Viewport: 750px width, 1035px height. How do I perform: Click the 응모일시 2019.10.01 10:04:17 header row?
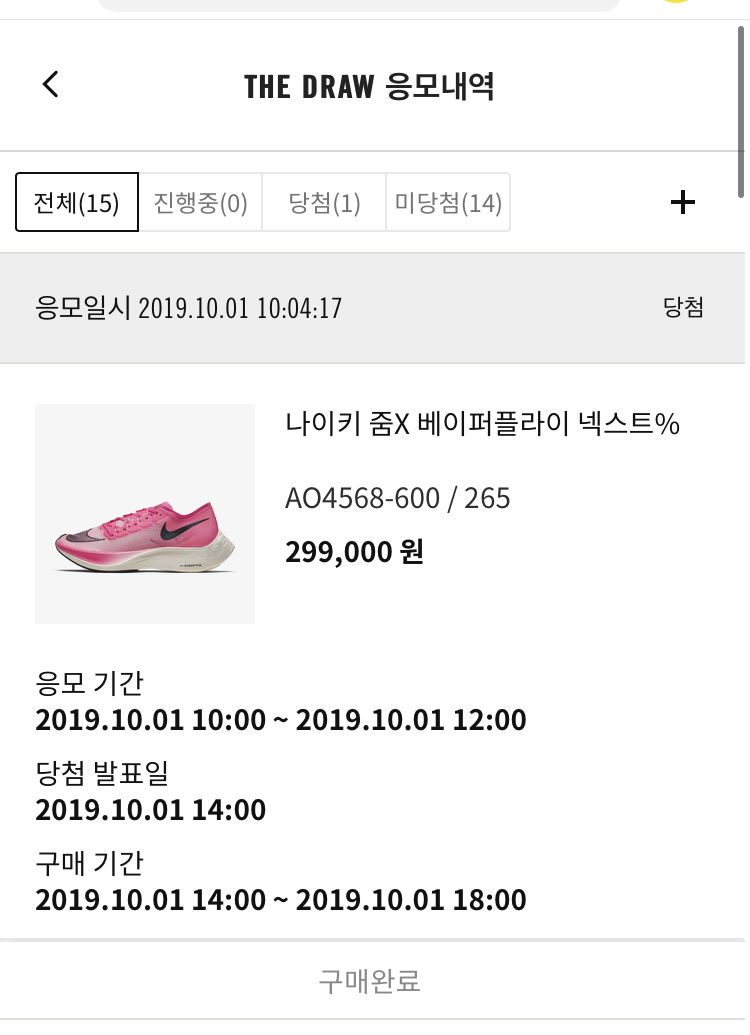tap(372, 308)
